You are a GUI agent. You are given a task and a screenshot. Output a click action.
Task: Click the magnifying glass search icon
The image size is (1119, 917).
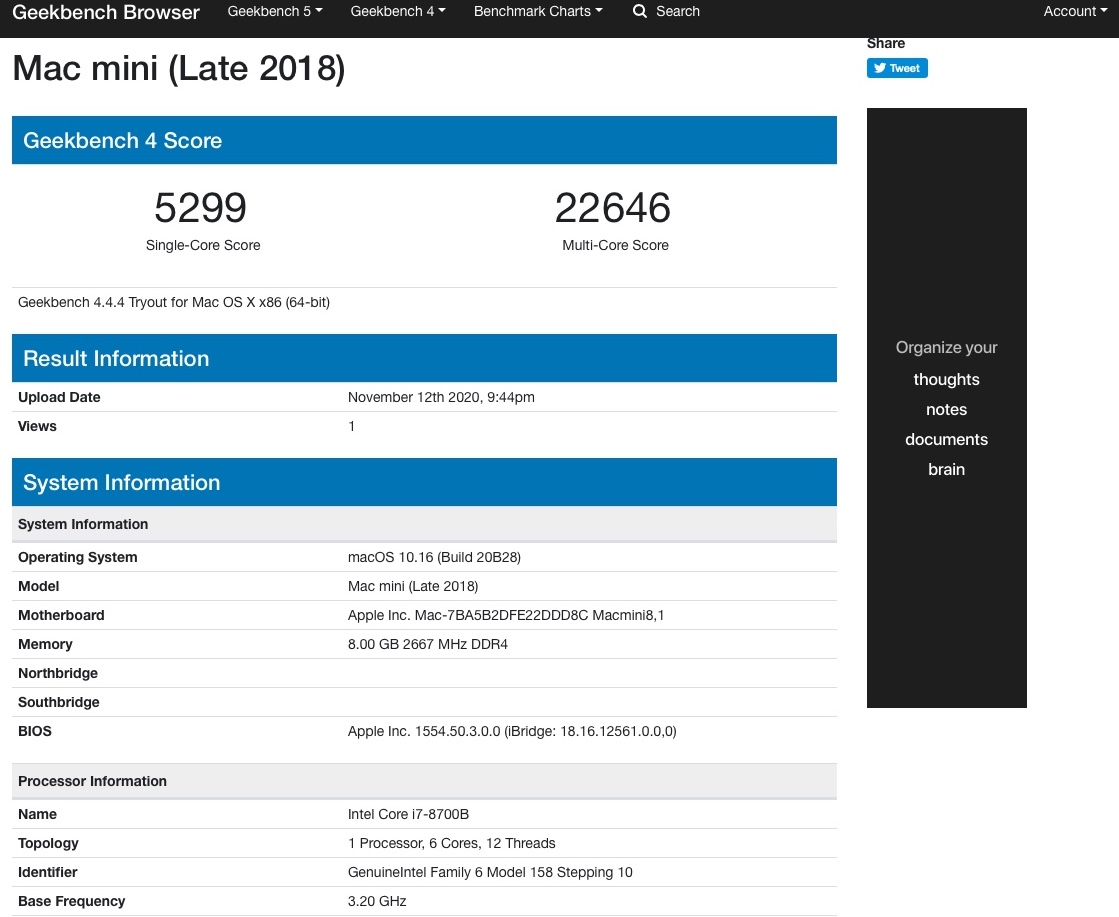639,11
